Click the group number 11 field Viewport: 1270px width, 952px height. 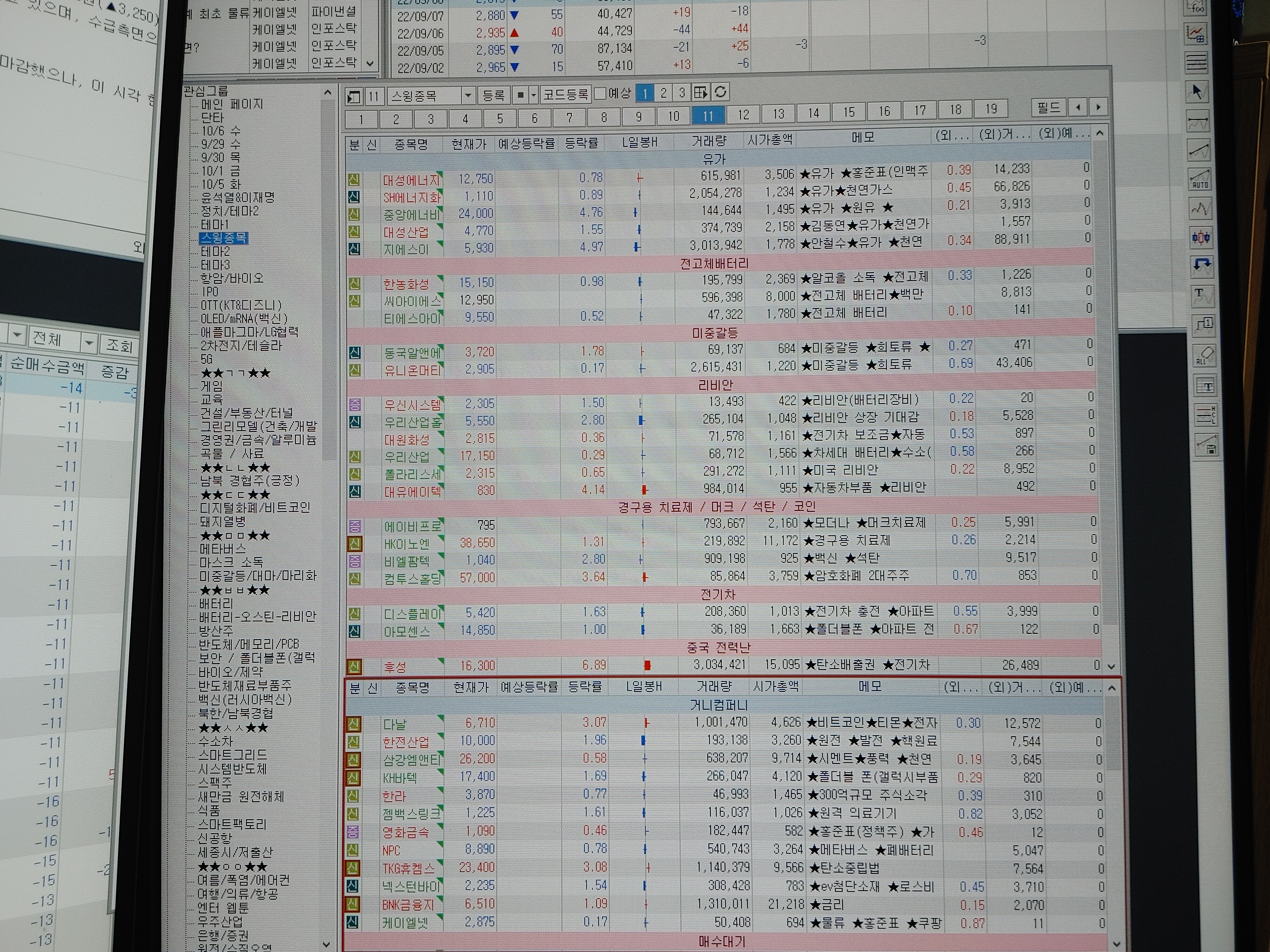(x=374, y=96)
